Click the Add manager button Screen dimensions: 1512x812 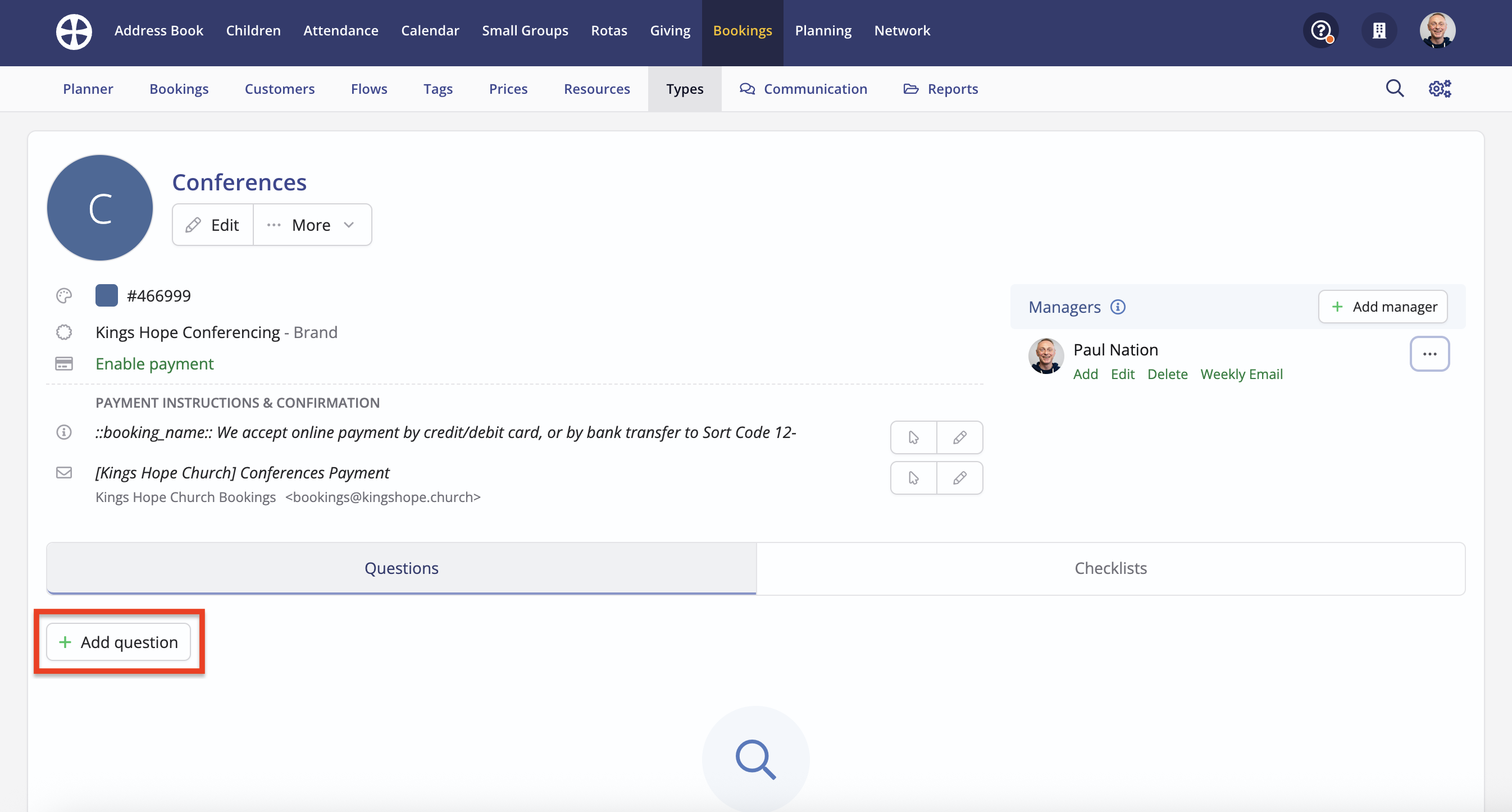pyautogui.click(x=1383, y=307)
